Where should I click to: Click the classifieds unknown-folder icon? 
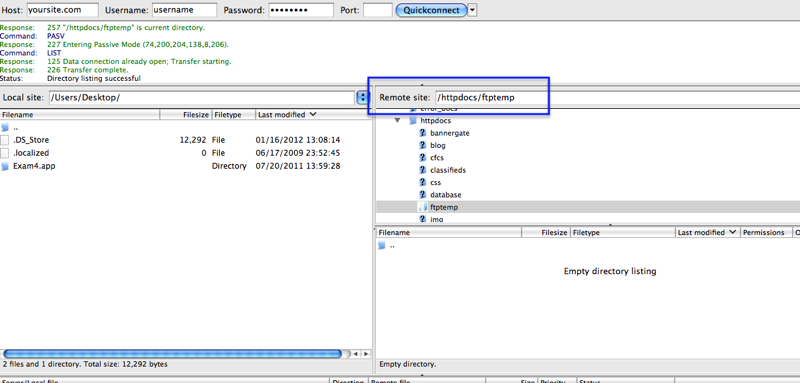point(422,170)
